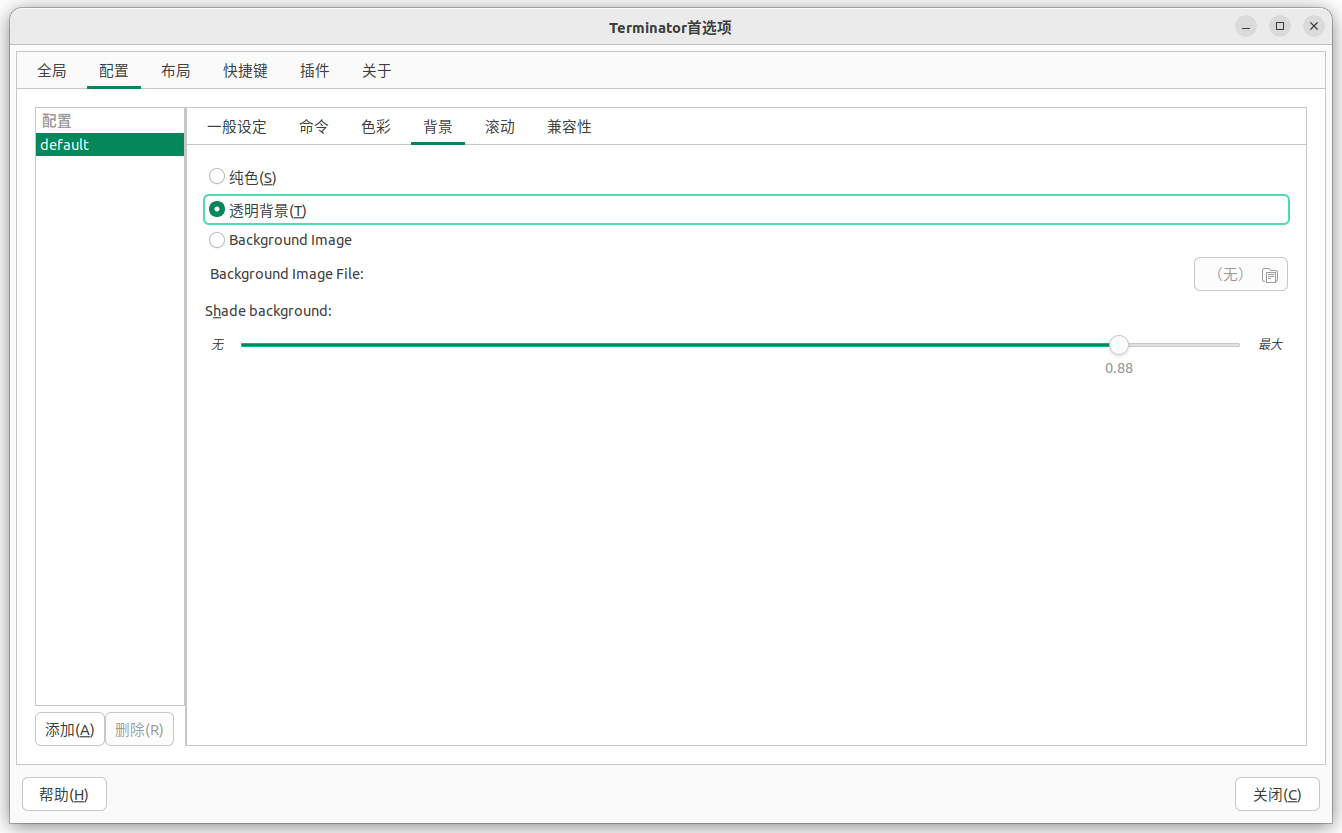Click the (无) file name button text
Image resolution: width=1342 pixels, height=833 pixels.
tap(1229, 274)
